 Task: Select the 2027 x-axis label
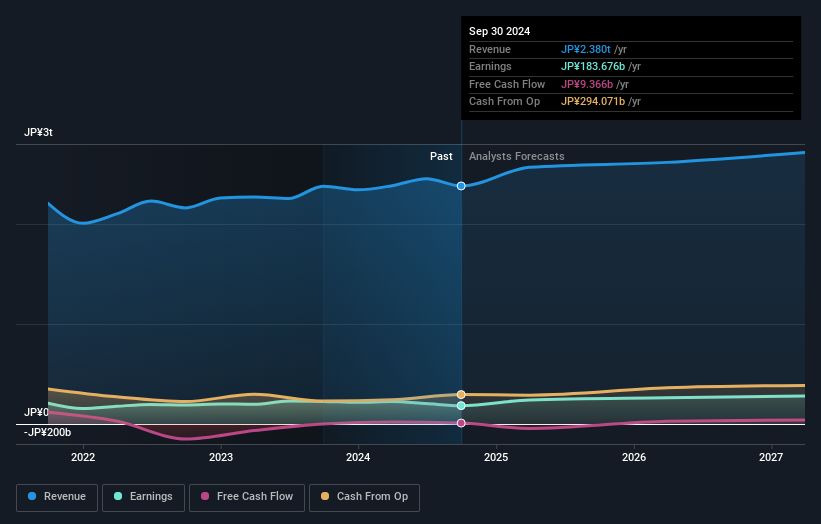click(x=771, y=458)
